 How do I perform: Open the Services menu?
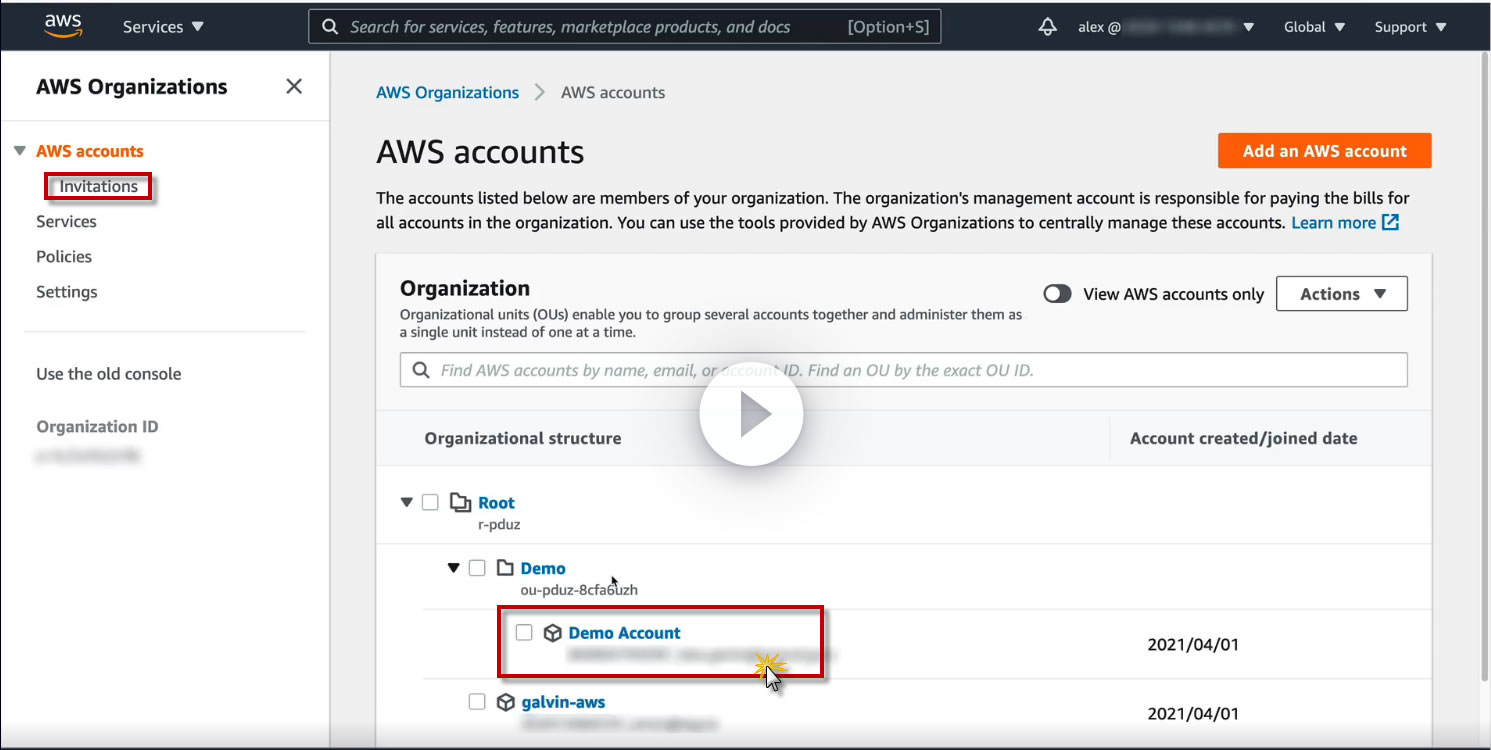click(163, 27)
